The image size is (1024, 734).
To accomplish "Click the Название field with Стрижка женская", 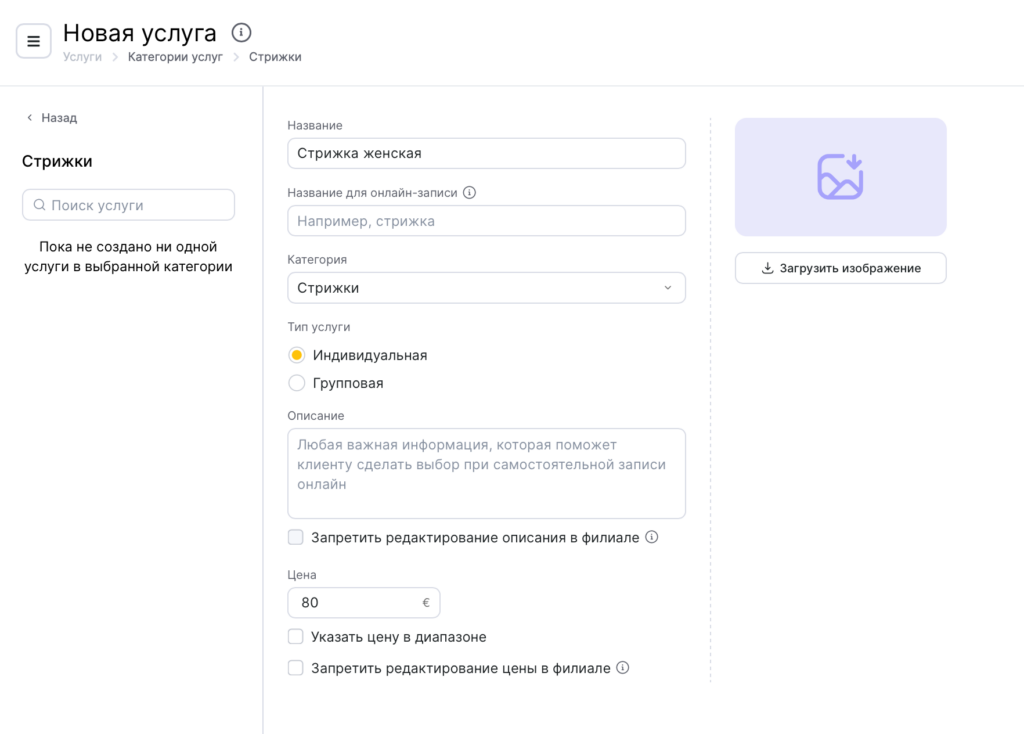I will 486,153.
